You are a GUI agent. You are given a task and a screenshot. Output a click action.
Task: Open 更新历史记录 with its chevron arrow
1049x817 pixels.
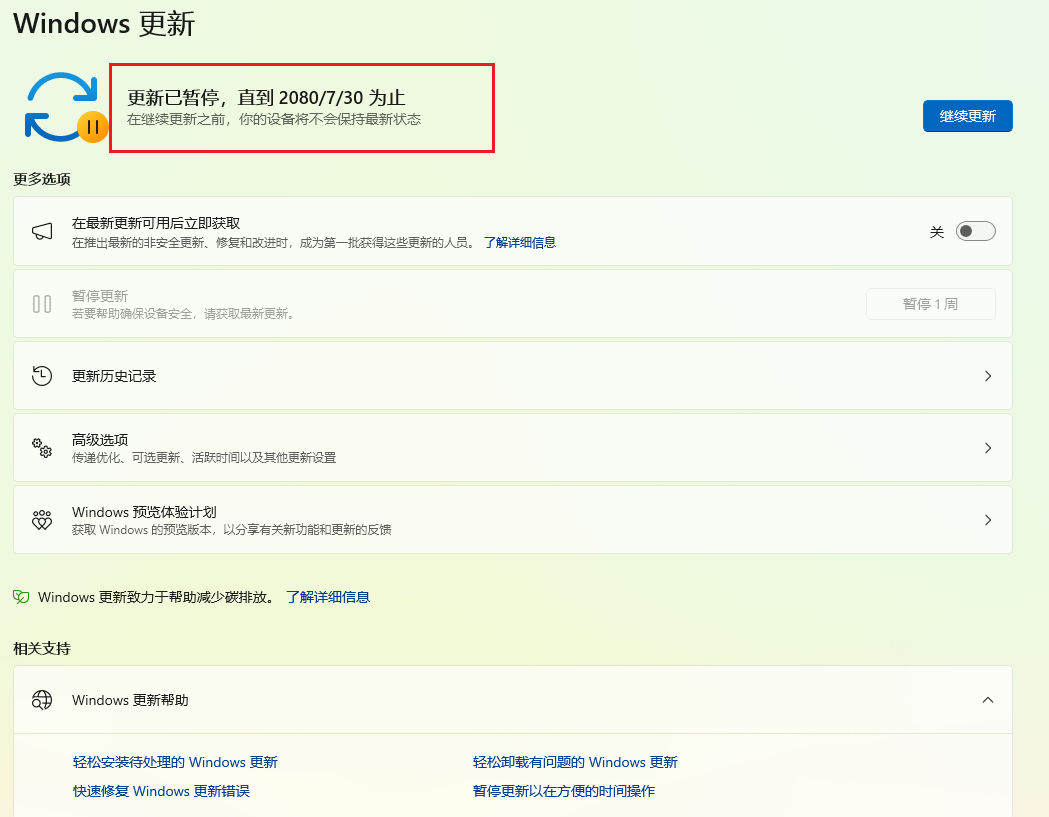point(988,376)
